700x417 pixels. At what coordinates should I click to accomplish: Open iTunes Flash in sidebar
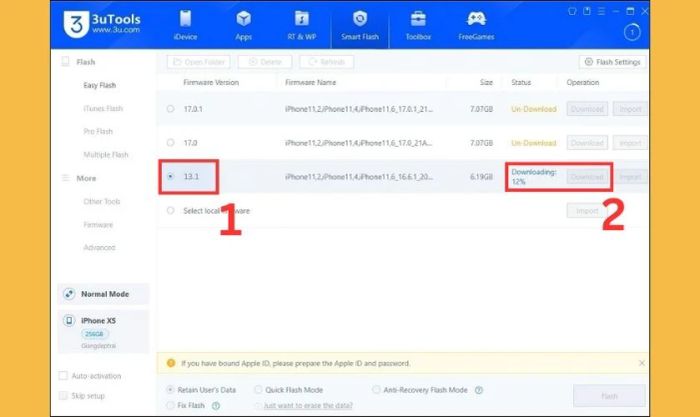(x=103, y=108)
